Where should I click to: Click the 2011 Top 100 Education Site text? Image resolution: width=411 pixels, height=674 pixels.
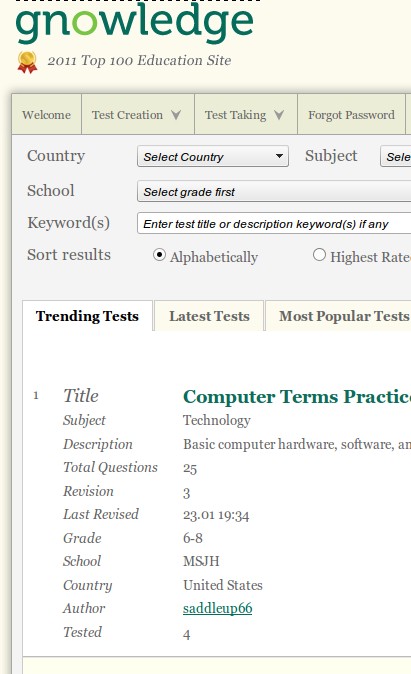(x=139, y=60)
